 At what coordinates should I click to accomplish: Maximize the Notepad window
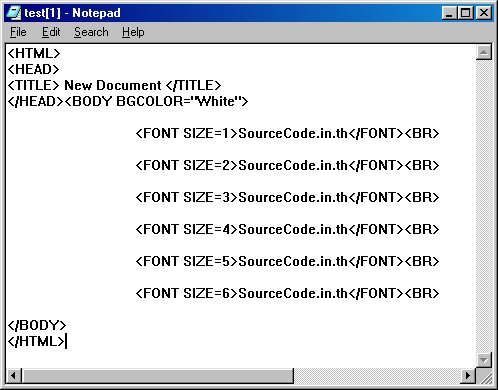[x=465, y=13]
